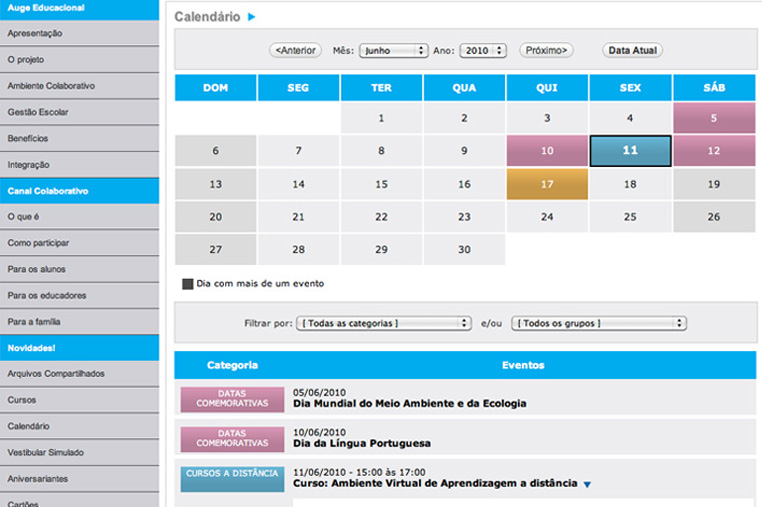Select the orange day 17 cell
This screenshot has width=762, height=507.
(546, 184)
